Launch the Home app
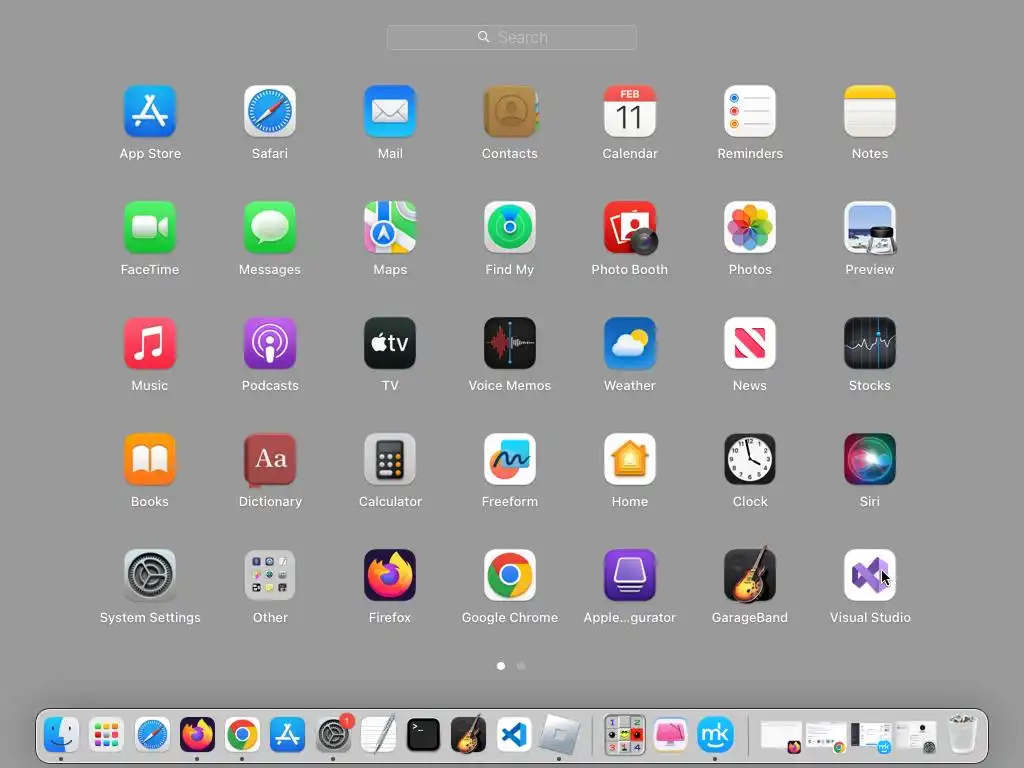 pyautogui.click(x=630, y=459)
